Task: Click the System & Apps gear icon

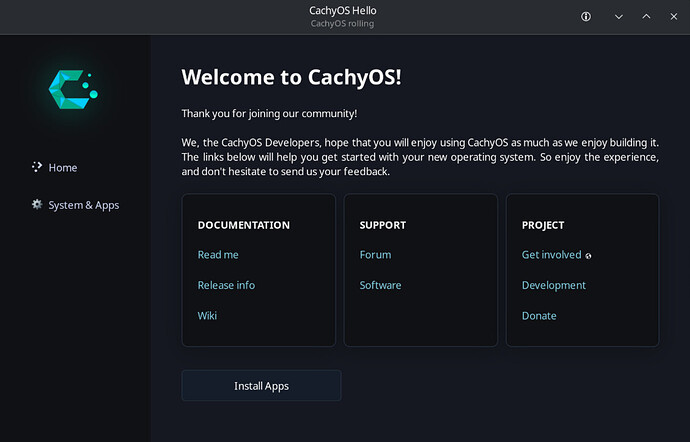Action: (37, 204)
